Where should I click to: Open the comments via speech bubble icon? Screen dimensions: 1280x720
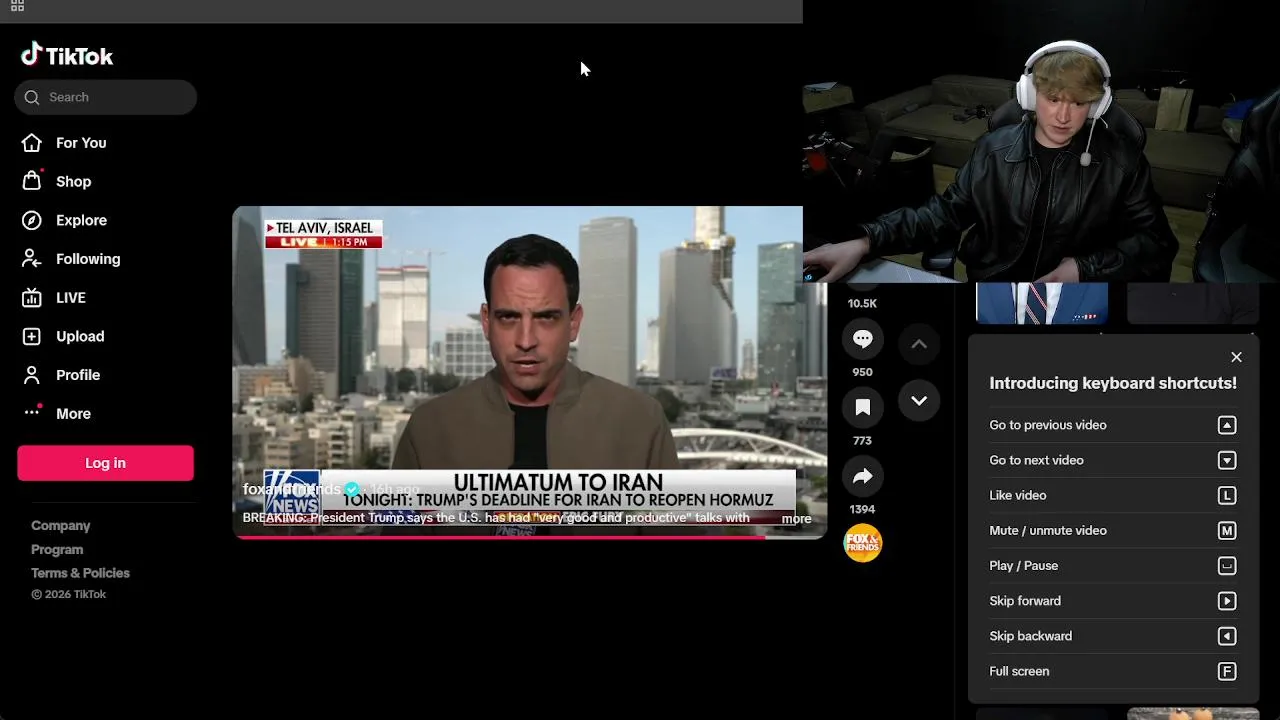[x=862, y=339]
